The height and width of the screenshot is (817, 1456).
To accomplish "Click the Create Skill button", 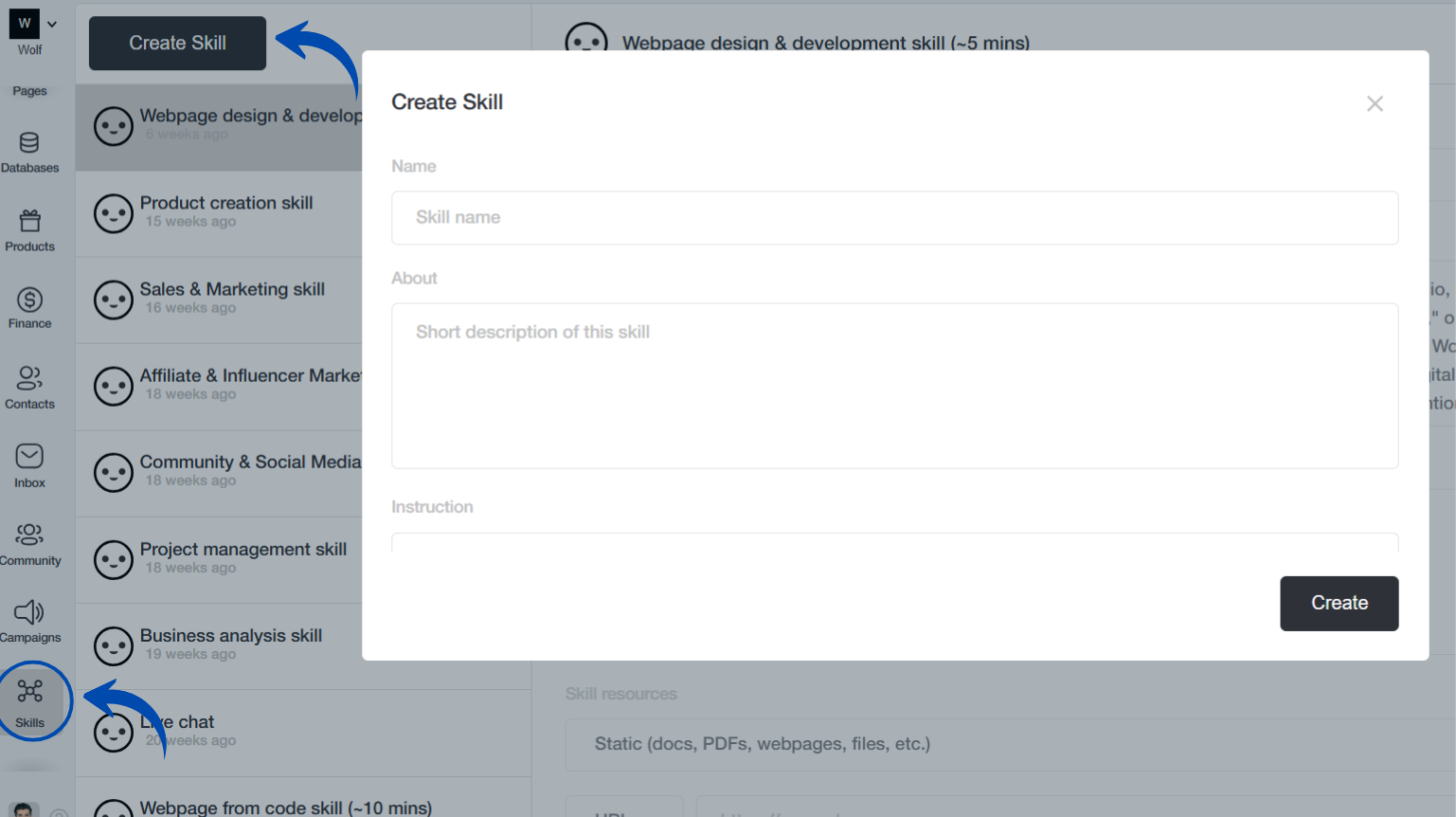I will 177,44.
